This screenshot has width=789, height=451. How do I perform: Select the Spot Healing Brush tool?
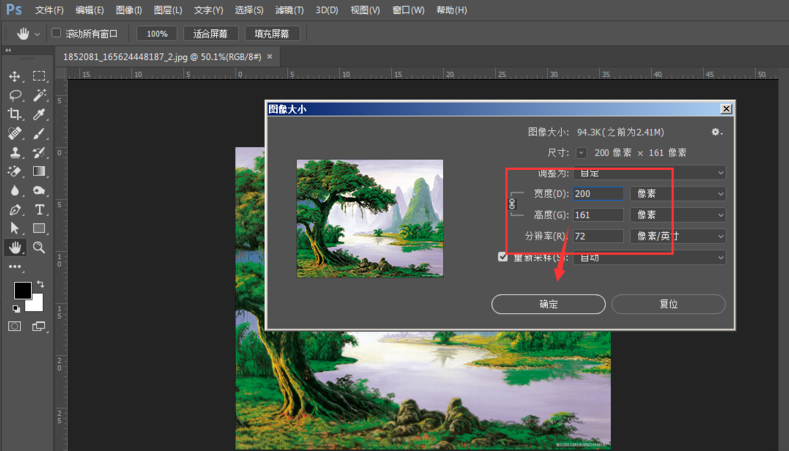pos(15,133)
